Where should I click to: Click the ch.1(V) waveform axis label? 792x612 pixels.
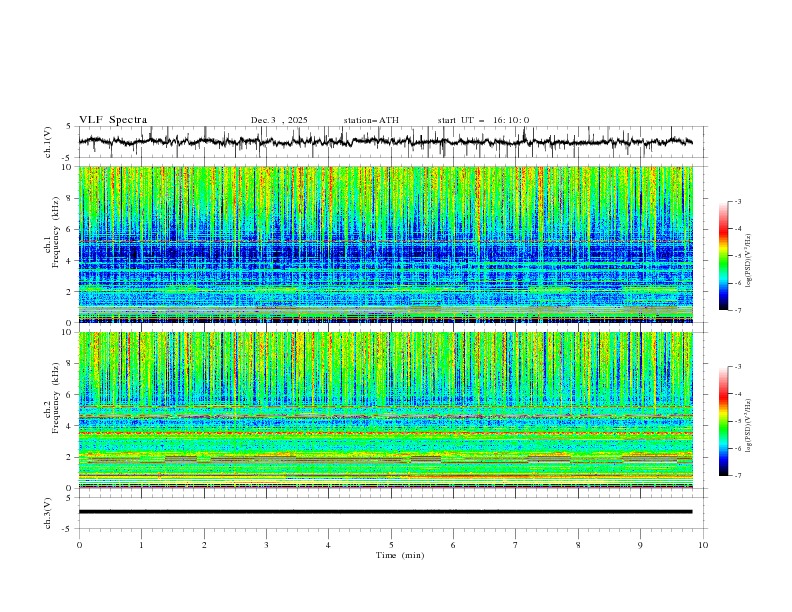coord(48,142)
